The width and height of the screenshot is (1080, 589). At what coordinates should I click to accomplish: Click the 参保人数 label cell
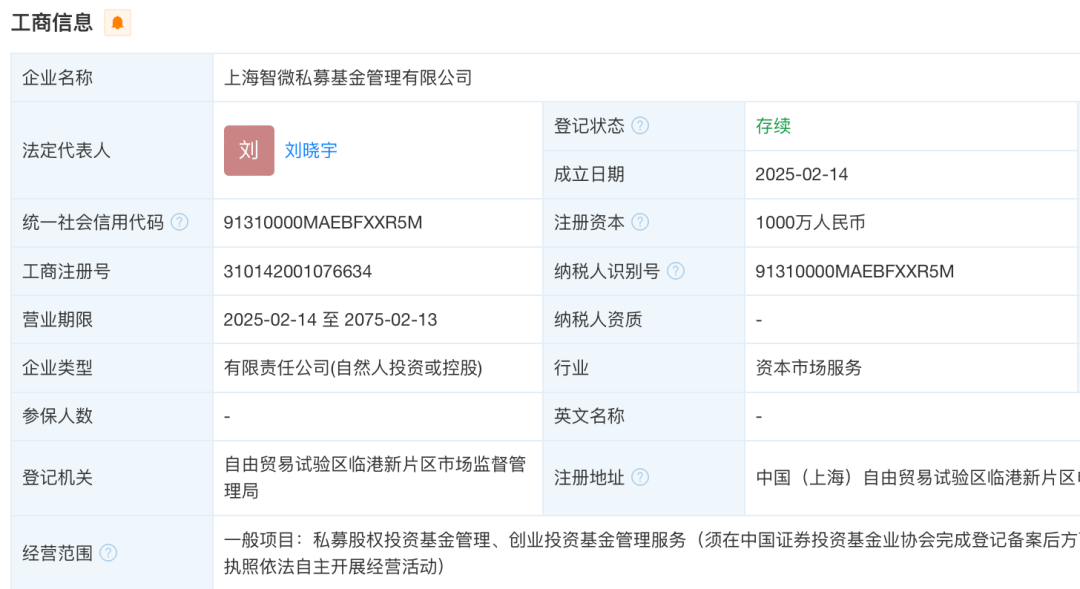click(x=112, y=416)
